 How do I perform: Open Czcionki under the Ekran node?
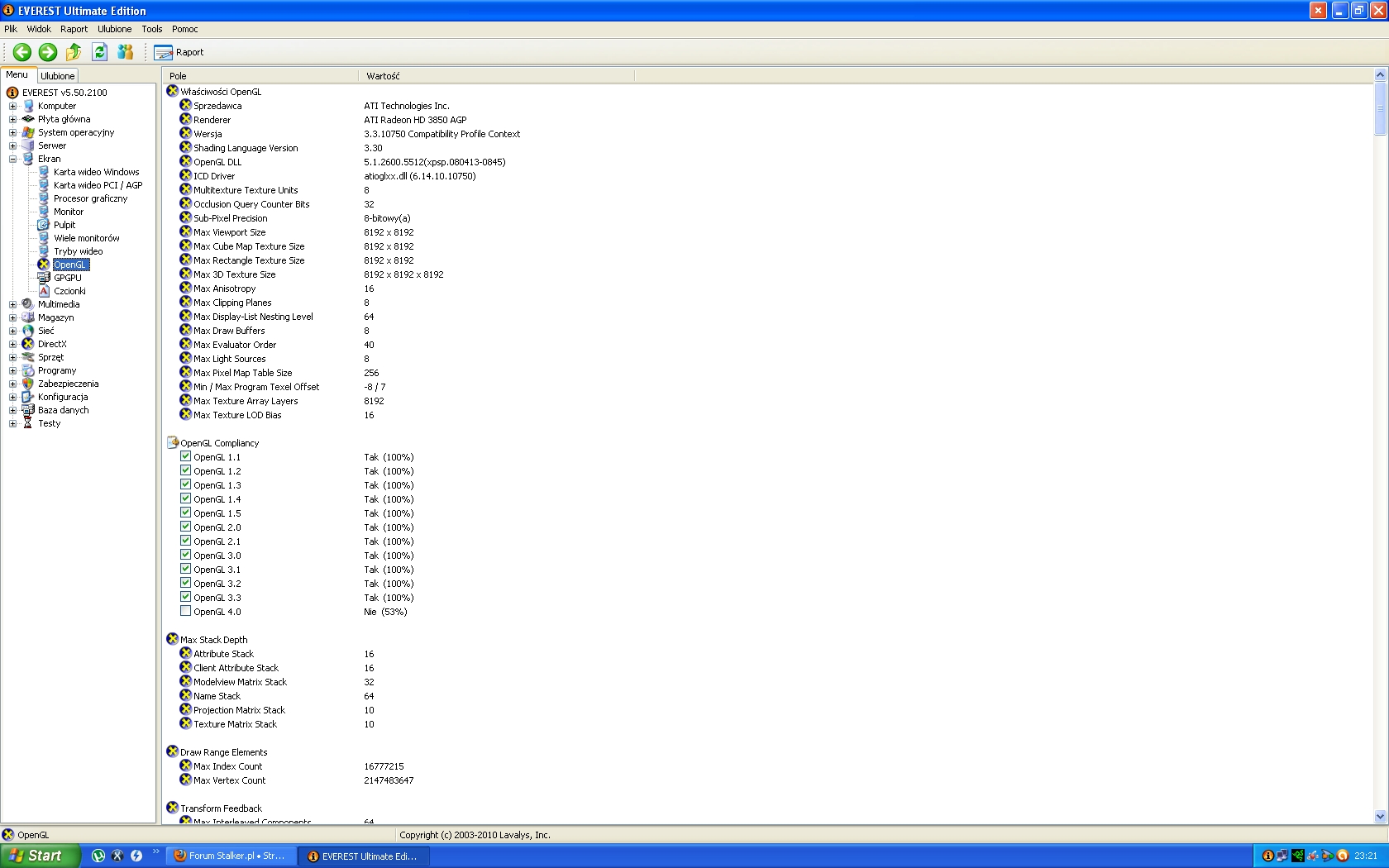(69, 291)
